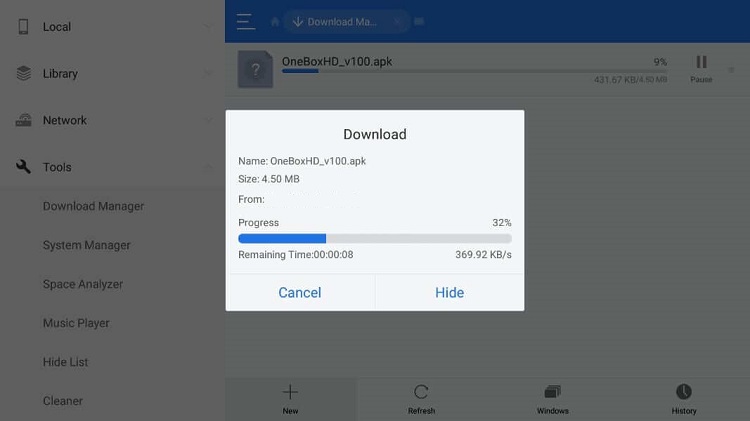Expand the Local section chevron

[208, 27]
